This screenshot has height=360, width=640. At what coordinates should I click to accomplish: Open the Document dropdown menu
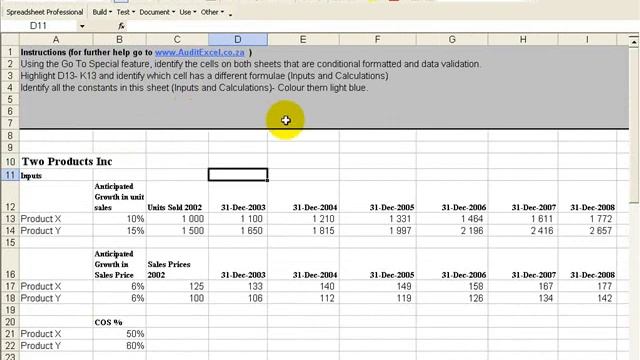[157, 12]
